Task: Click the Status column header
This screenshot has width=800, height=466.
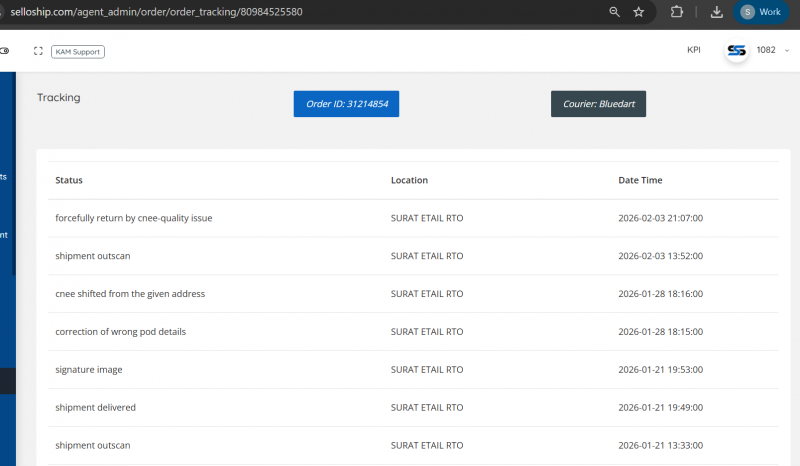Action: coord(69,180)
